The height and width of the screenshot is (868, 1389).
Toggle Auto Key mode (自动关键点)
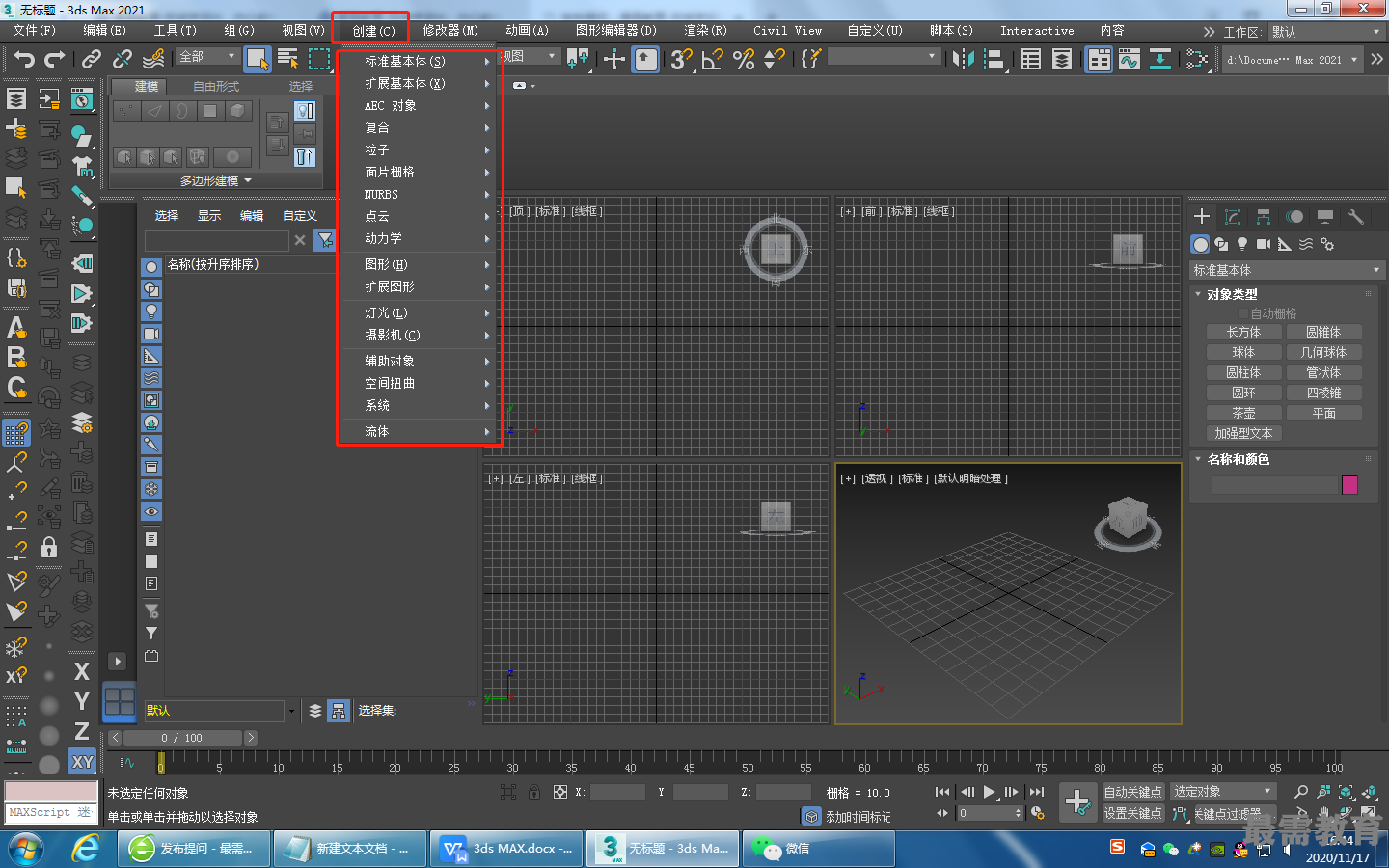coord(1133,792)
